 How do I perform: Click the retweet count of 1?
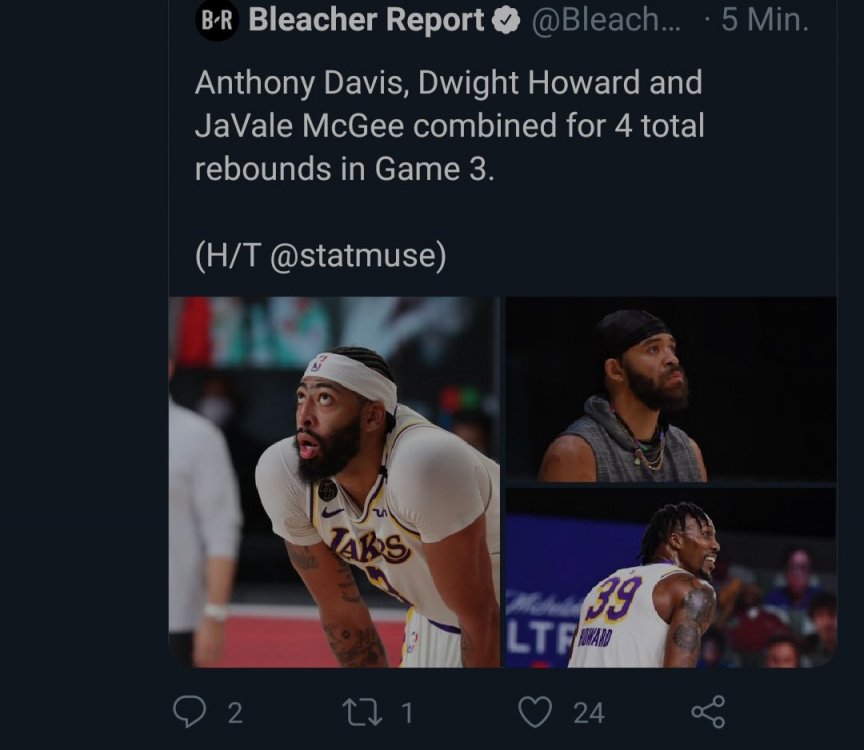(x=407, y=712)
